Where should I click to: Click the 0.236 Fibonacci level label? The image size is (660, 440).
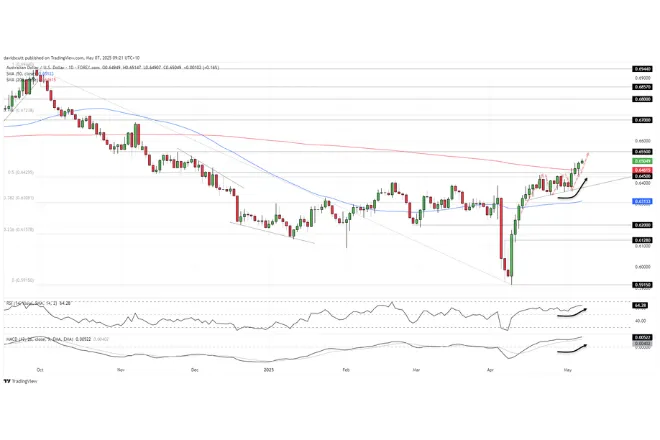[x=19, y=230]
